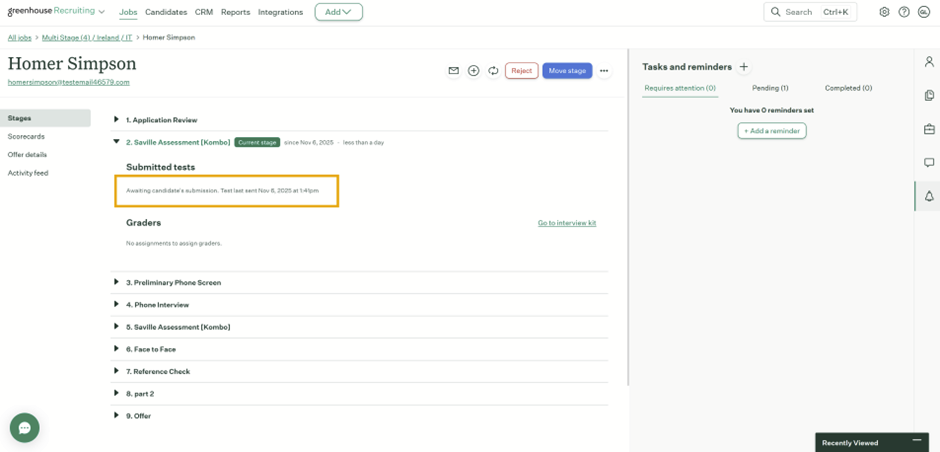Click the transfer candidate arrows icon
Screen dimensions: 940x452
point(493,71)
